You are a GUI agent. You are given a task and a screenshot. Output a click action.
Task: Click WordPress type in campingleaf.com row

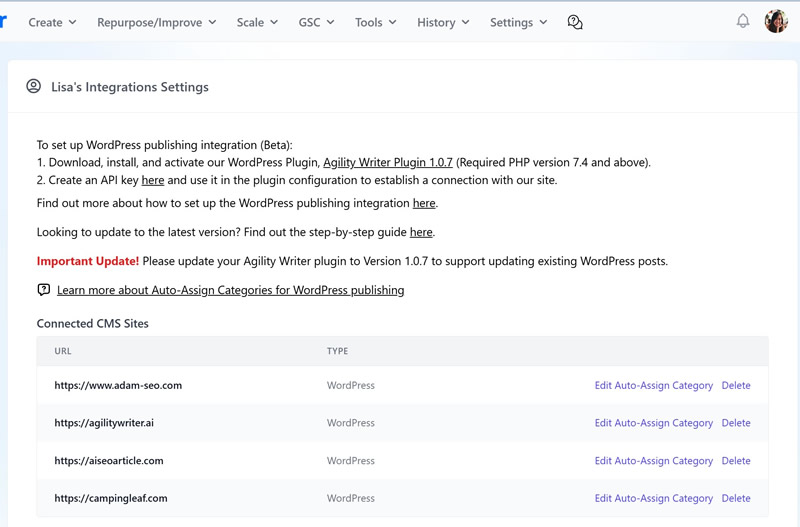pyautogui.click(x=351, y=498)
